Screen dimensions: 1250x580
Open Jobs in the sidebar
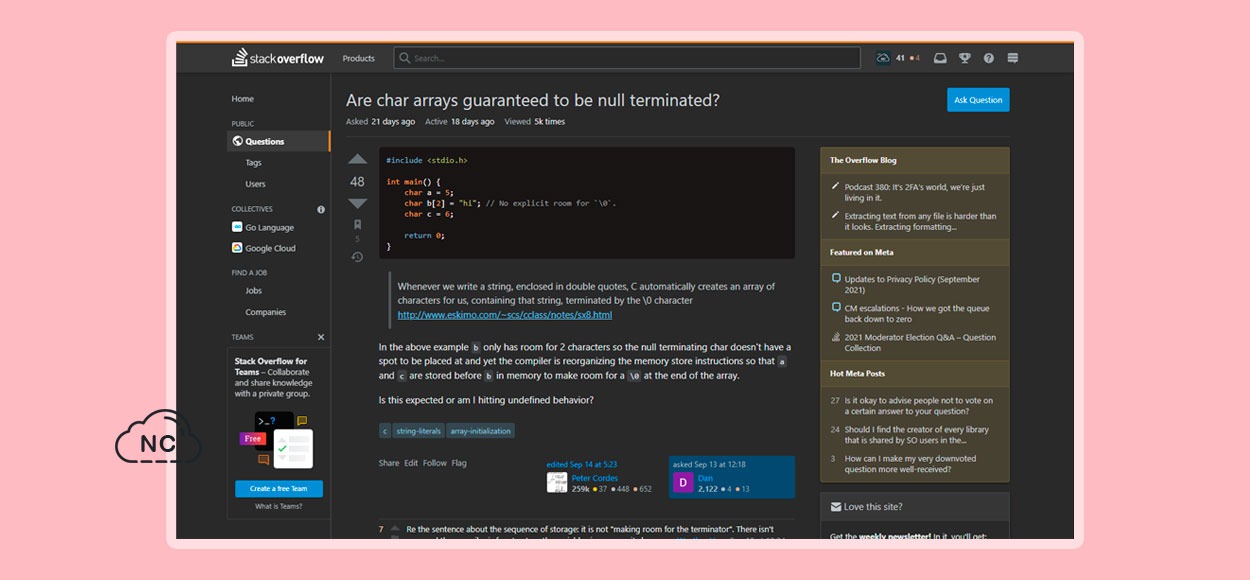[x=254, y=290]
